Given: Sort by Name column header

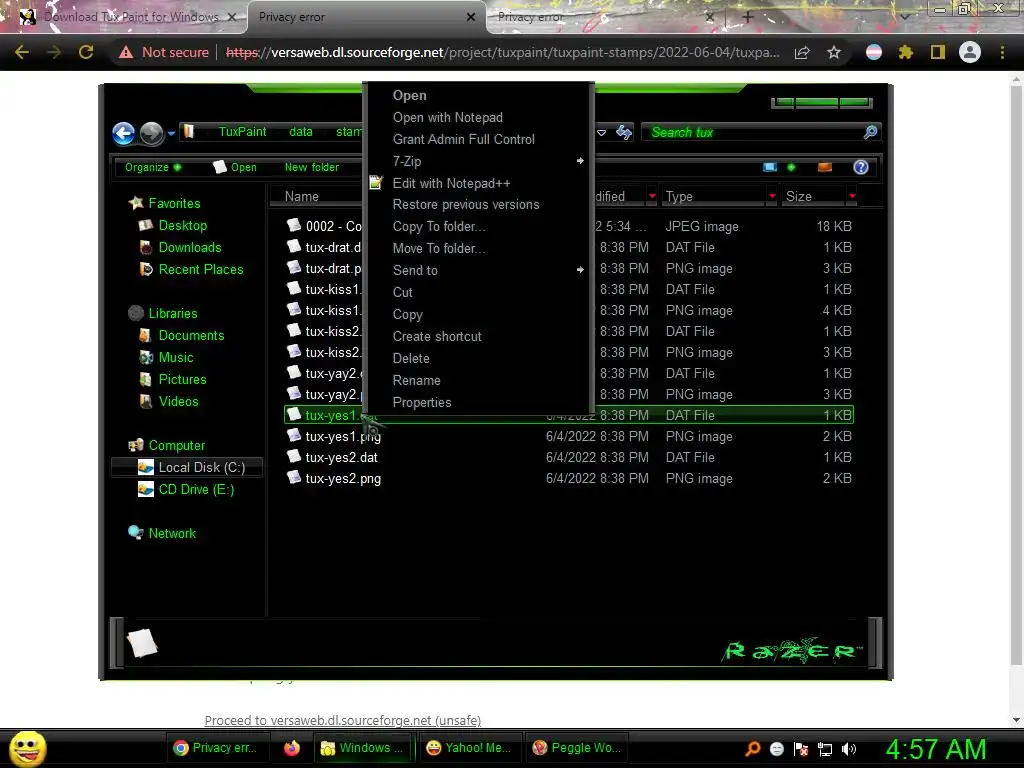Looking at the screenshot, I should tap(302, 197).
